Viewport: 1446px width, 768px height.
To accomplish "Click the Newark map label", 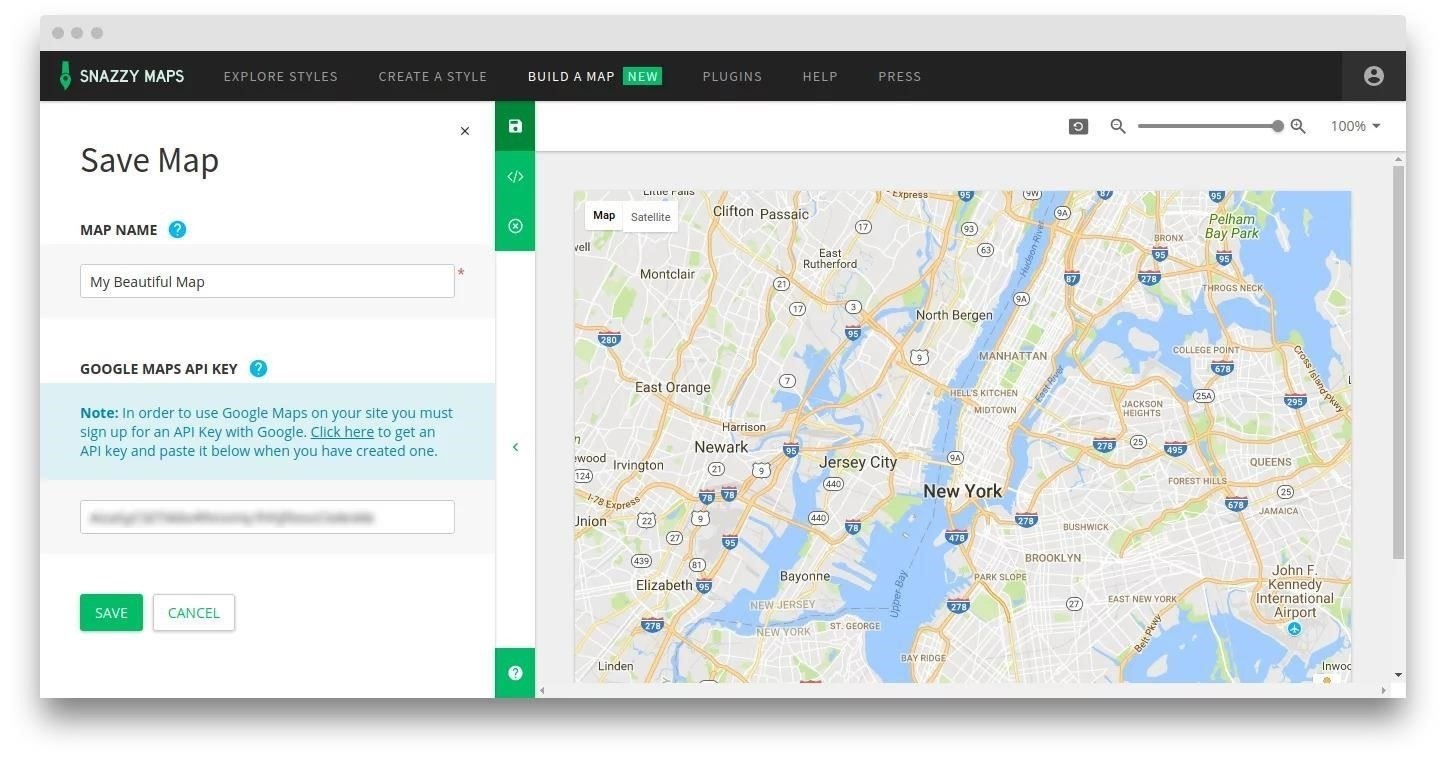I will pyautogui.click(x=721, y=447).
